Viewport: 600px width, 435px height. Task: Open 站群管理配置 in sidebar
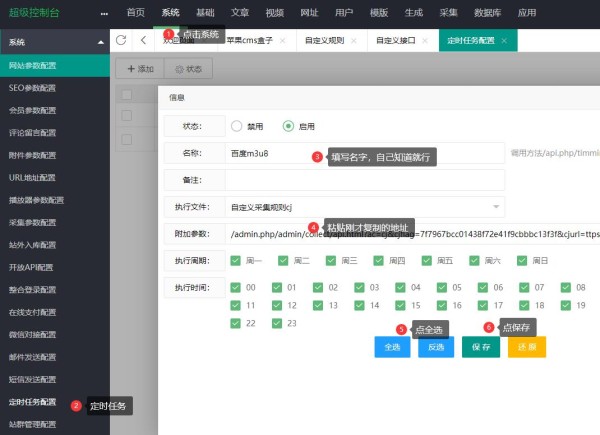(x=55, y=424)
